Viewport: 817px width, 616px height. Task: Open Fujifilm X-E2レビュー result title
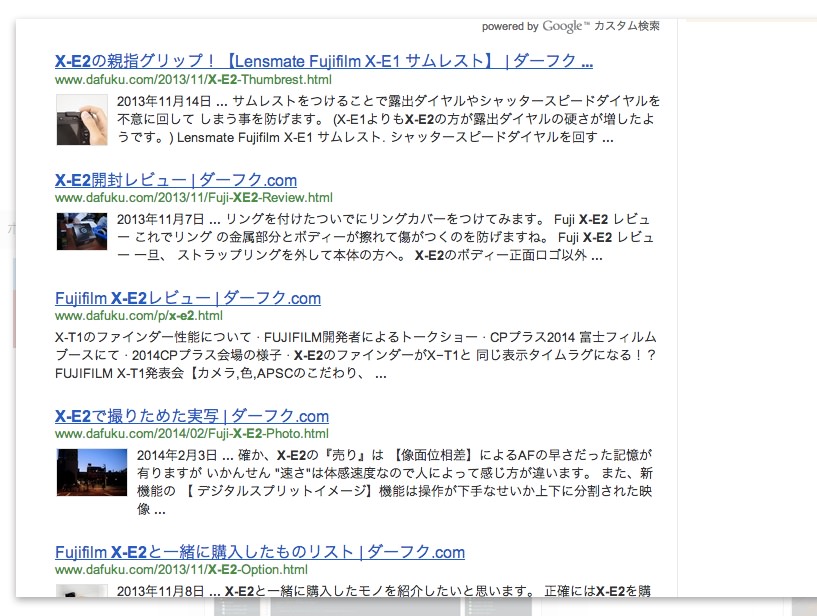click(188, 298)
